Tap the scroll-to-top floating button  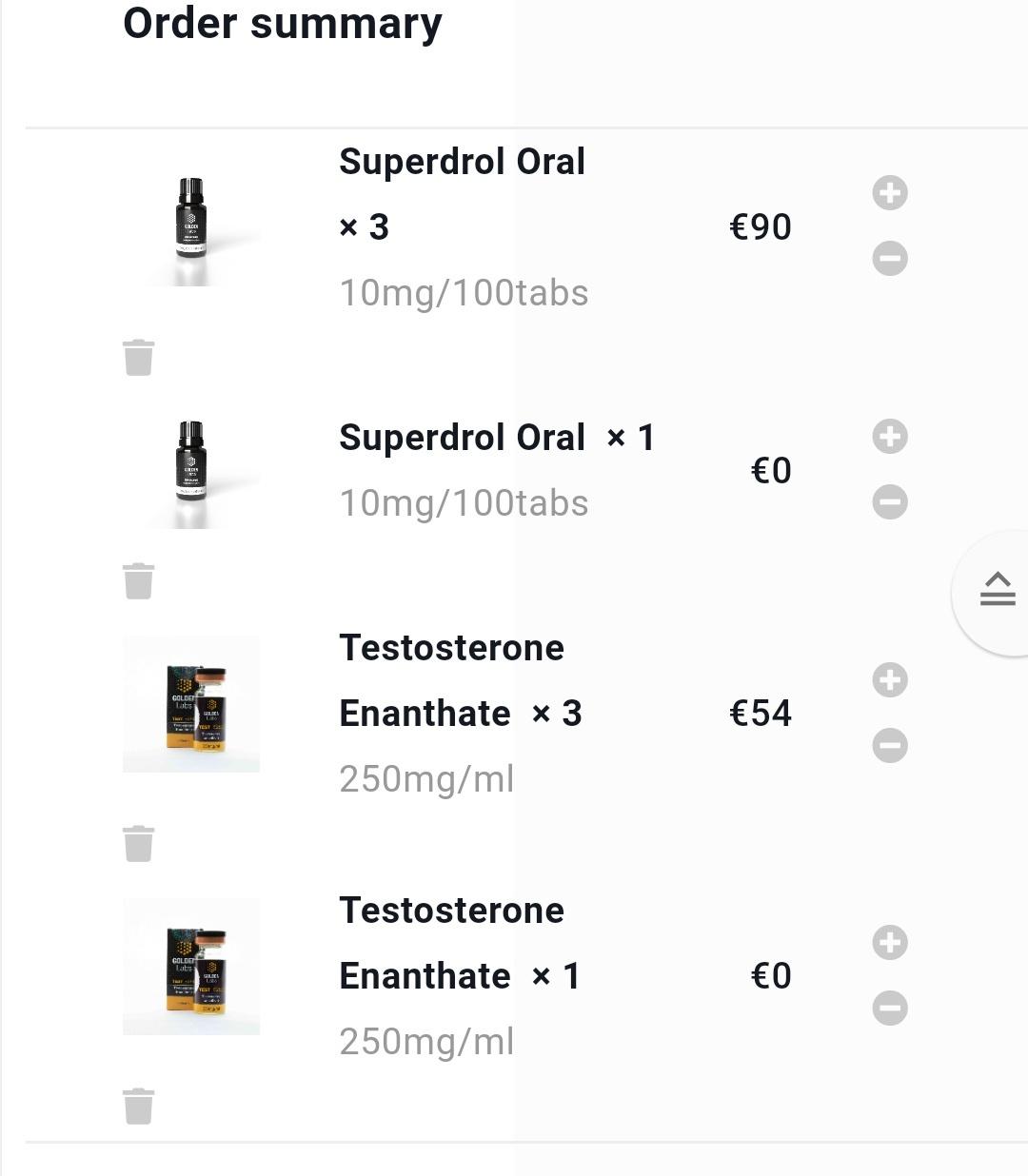point(997,592)
